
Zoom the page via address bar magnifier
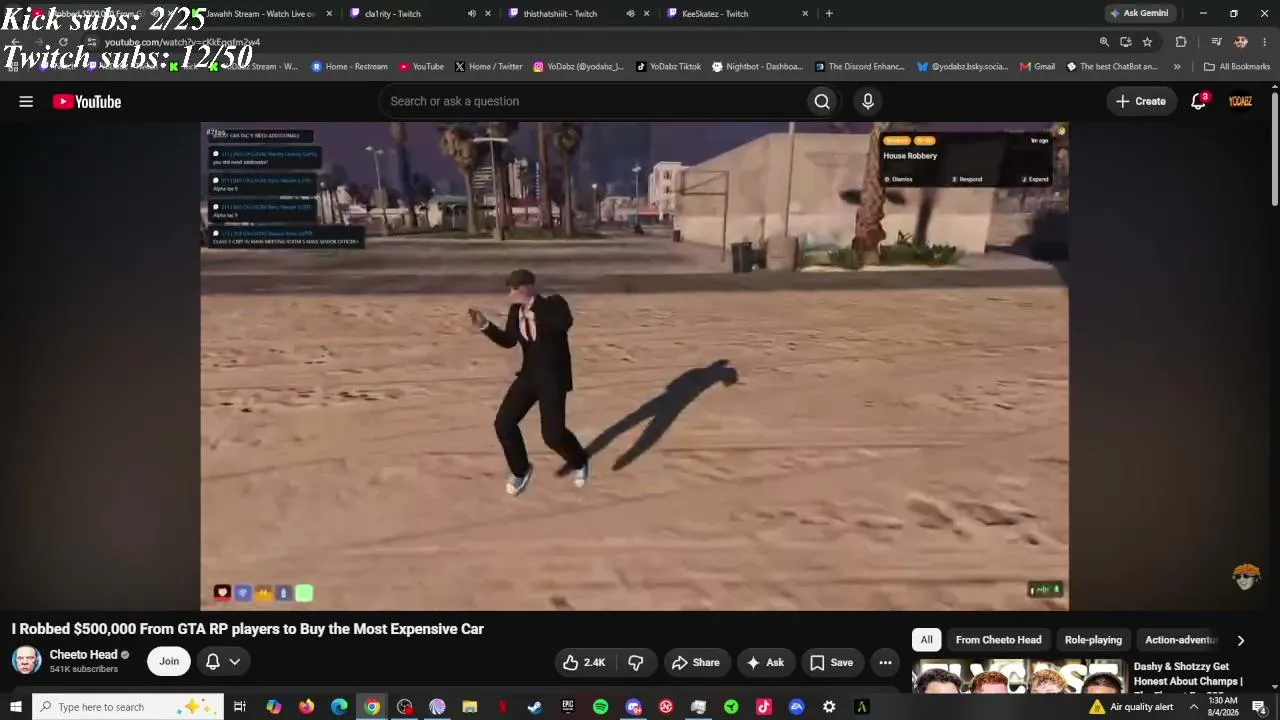click(x=1104, y=42)
